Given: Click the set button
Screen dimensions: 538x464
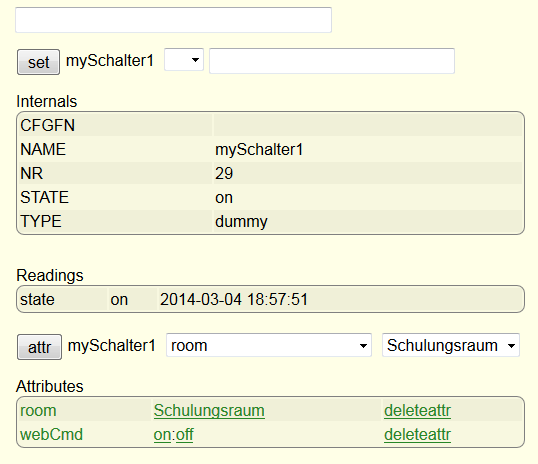Looking at the screenshot, I should (x=38, y=62).
